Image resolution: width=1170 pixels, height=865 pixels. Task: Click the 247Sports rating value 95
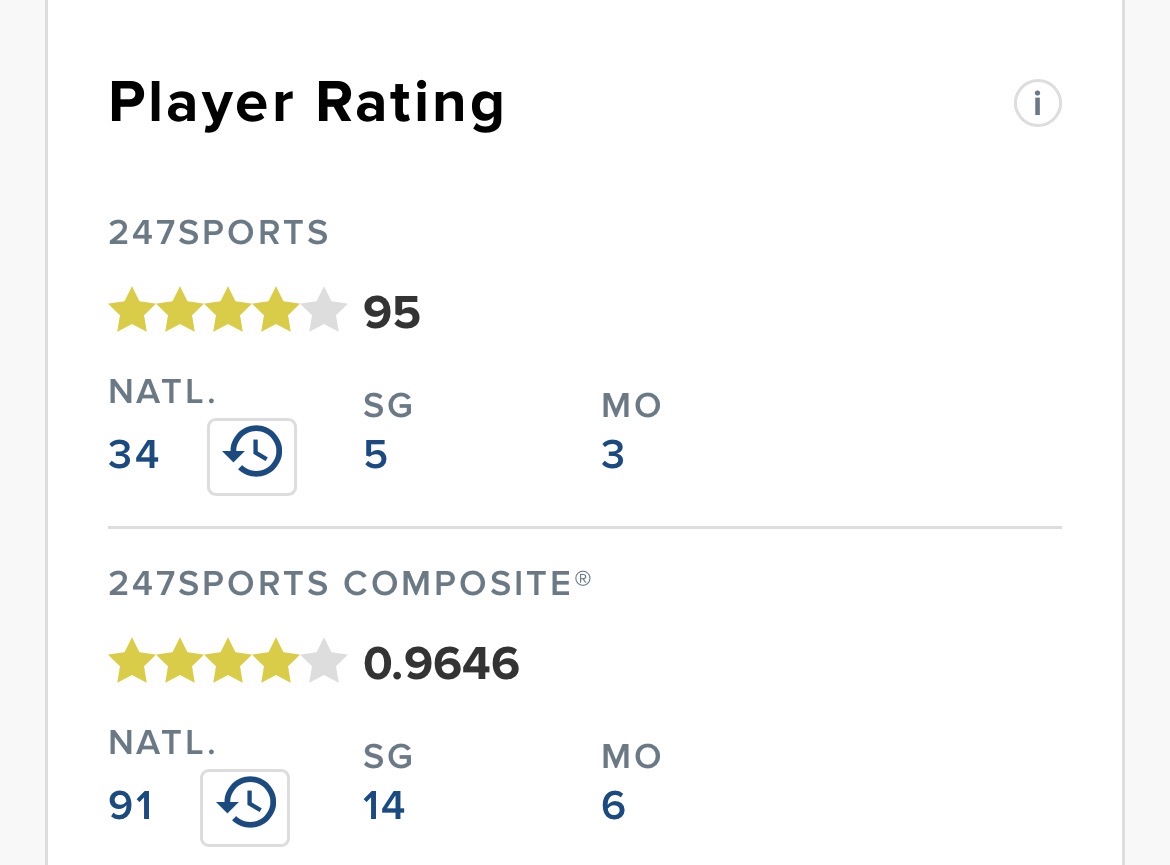(x=392, y=312)
